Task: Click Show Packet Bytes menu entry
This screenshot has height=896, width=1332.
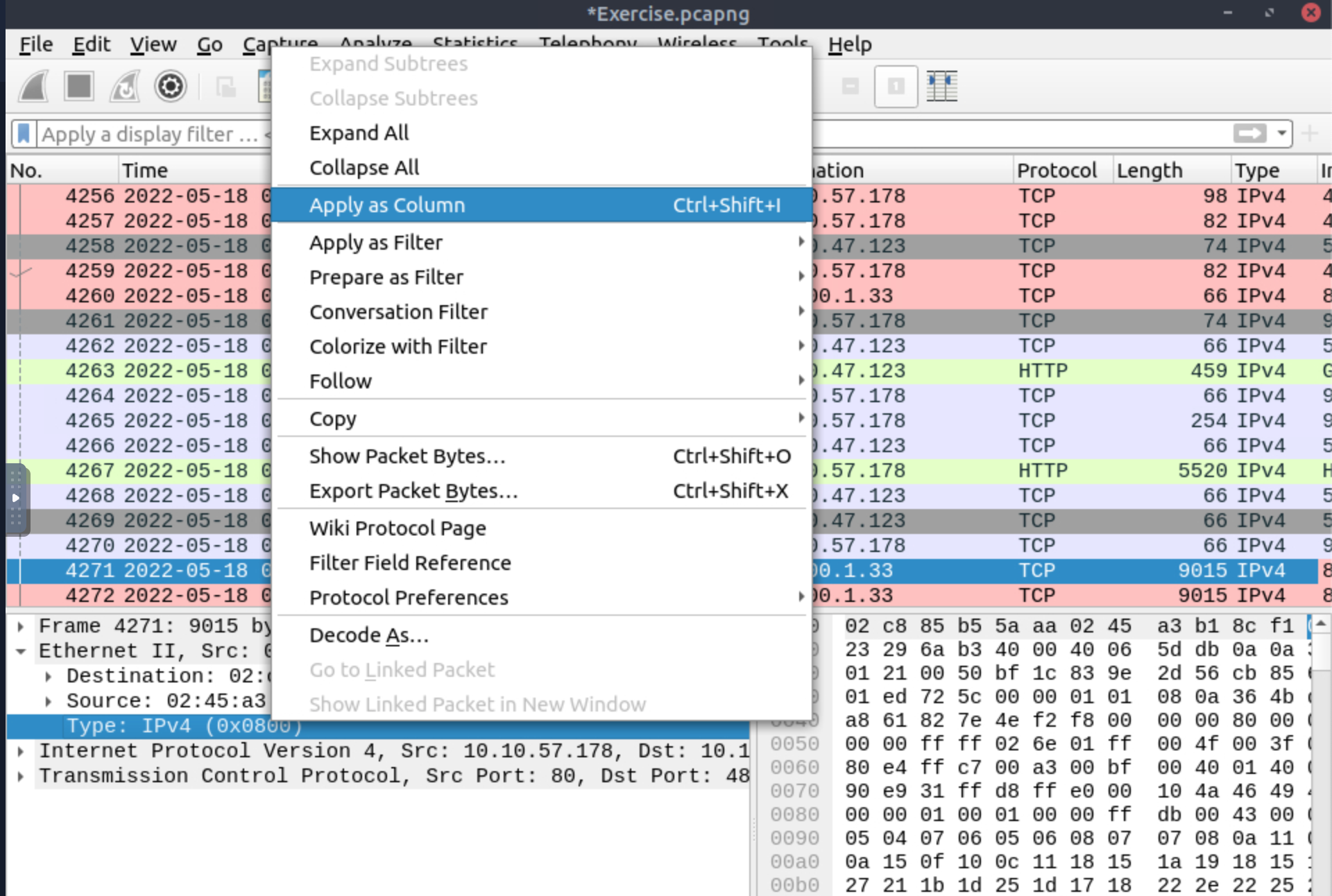Action: (x=407, y=456)
